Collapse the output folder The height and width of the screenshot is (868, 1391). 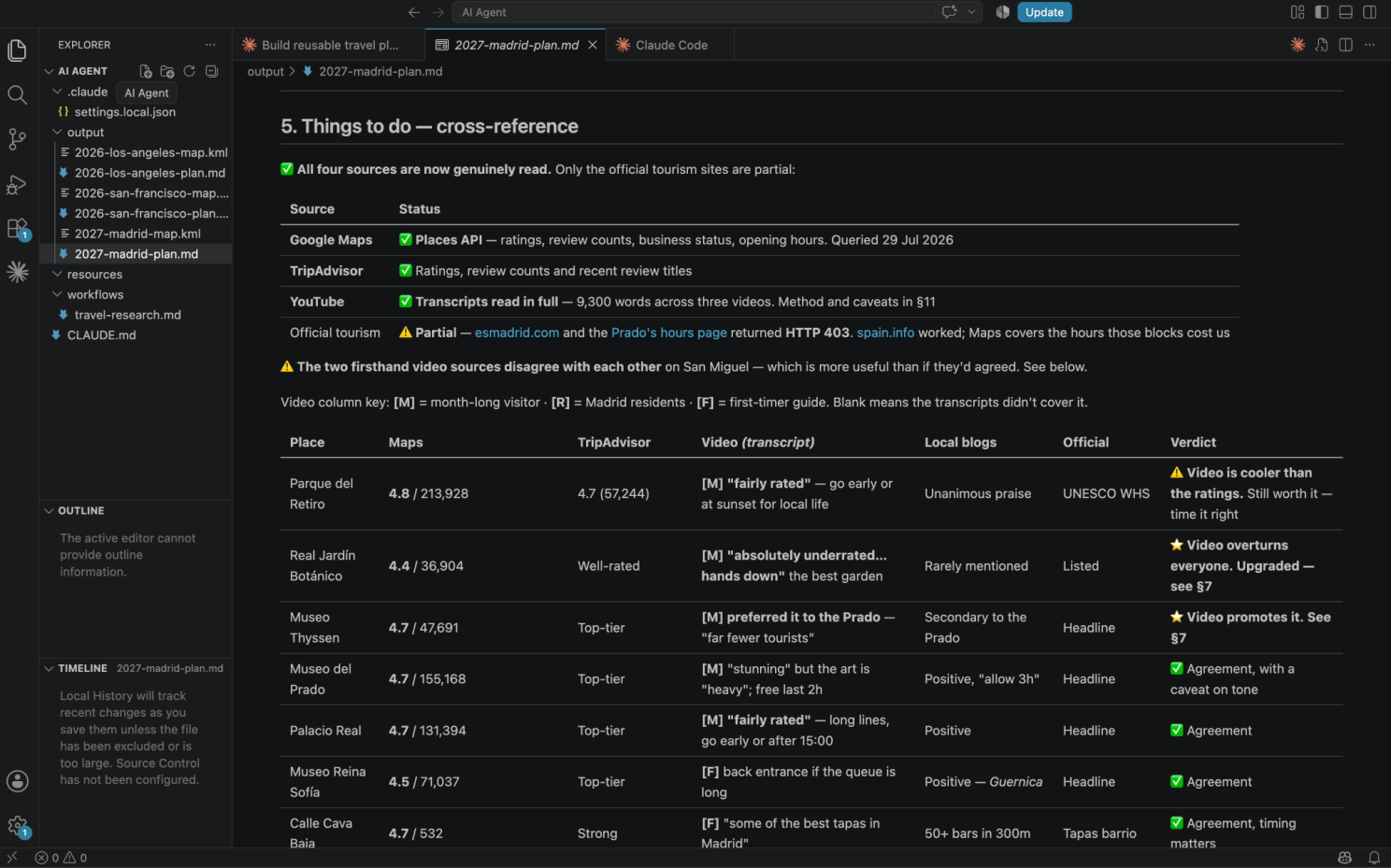pyautogui.click(x=57, y=133)
